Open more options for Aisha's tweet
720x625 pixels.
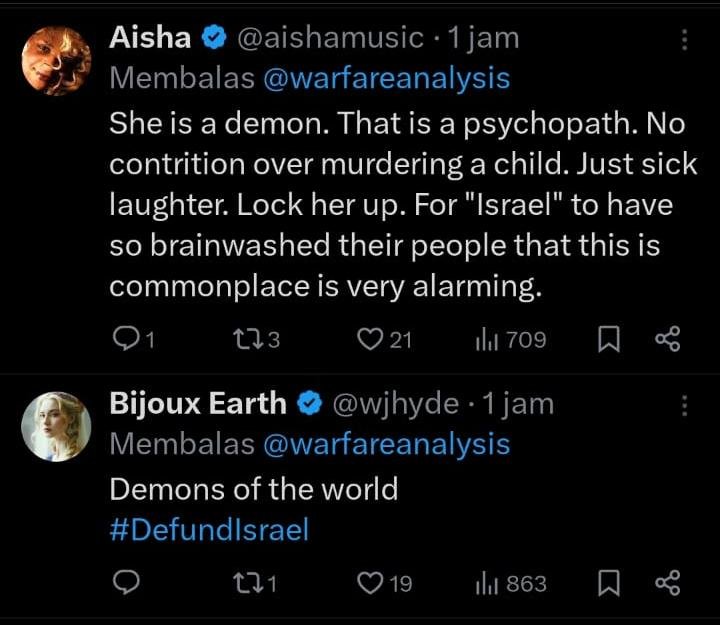coord(685,40)
